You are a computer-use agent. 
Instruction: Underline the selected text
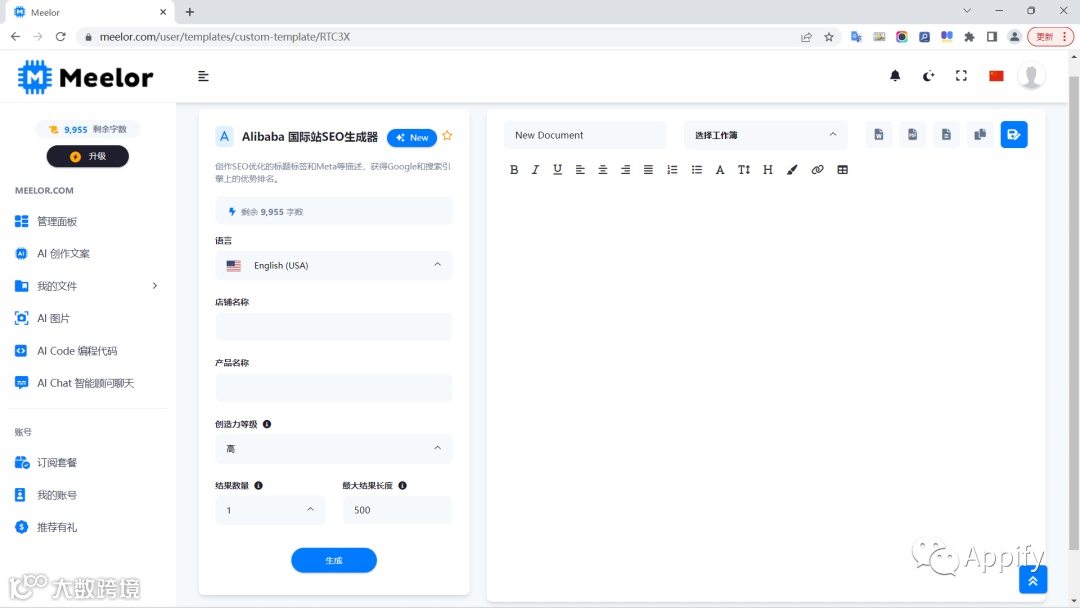(x=557, y=169)
